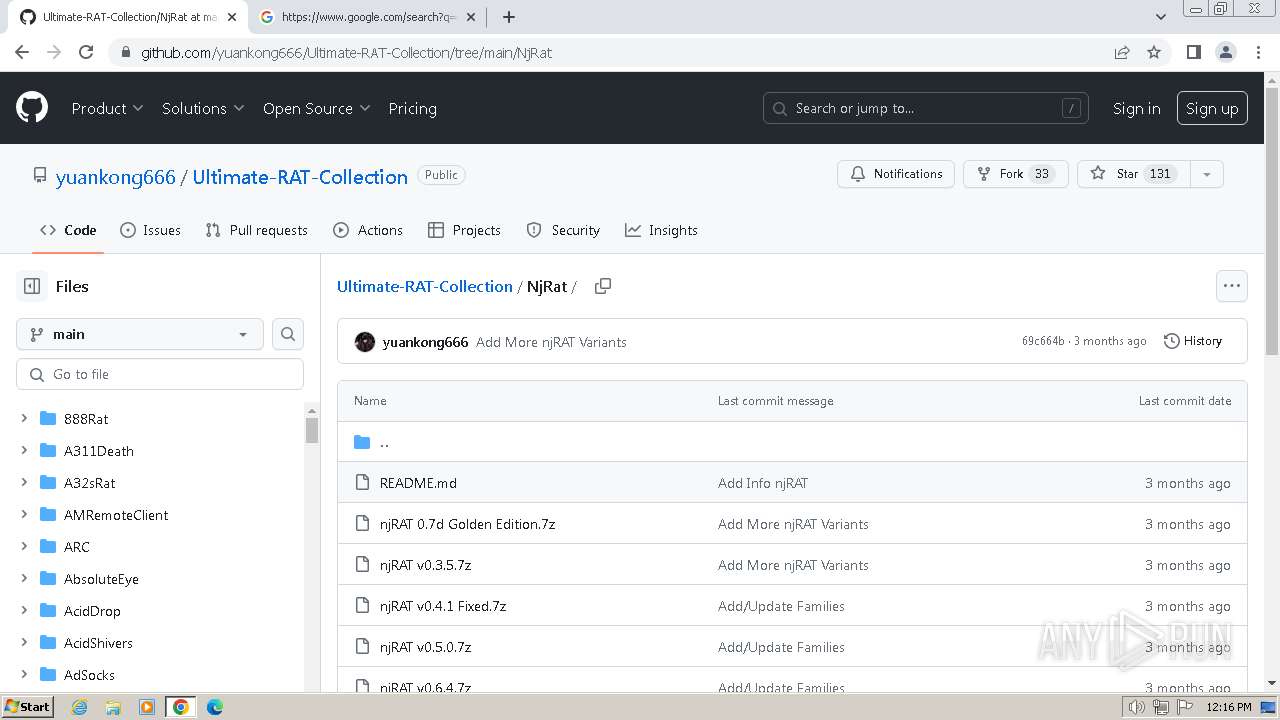Click the README.md file icon
This screenshot has height=720, width=1280.
(x=363, y=483)
